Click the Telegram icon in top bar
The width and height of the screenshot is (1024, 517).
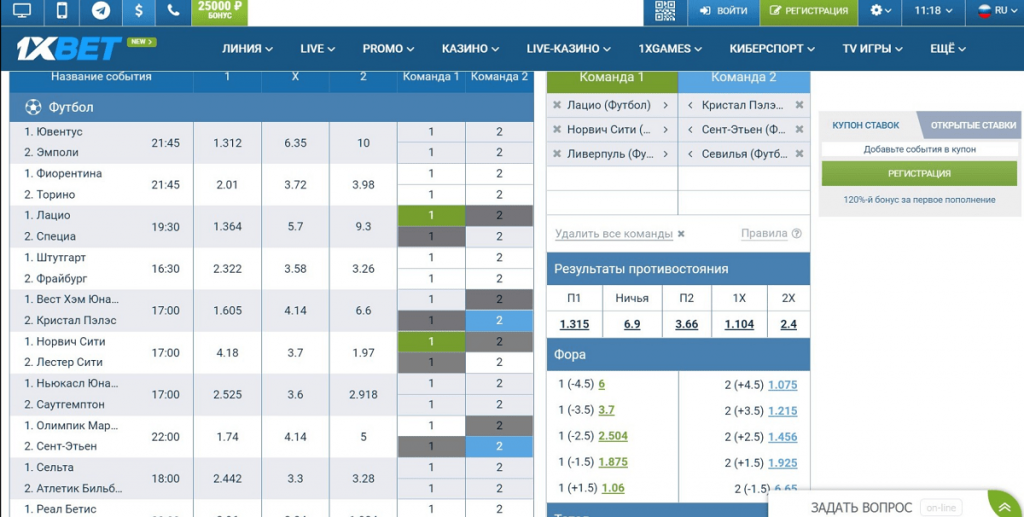click(x=100, y=11)
